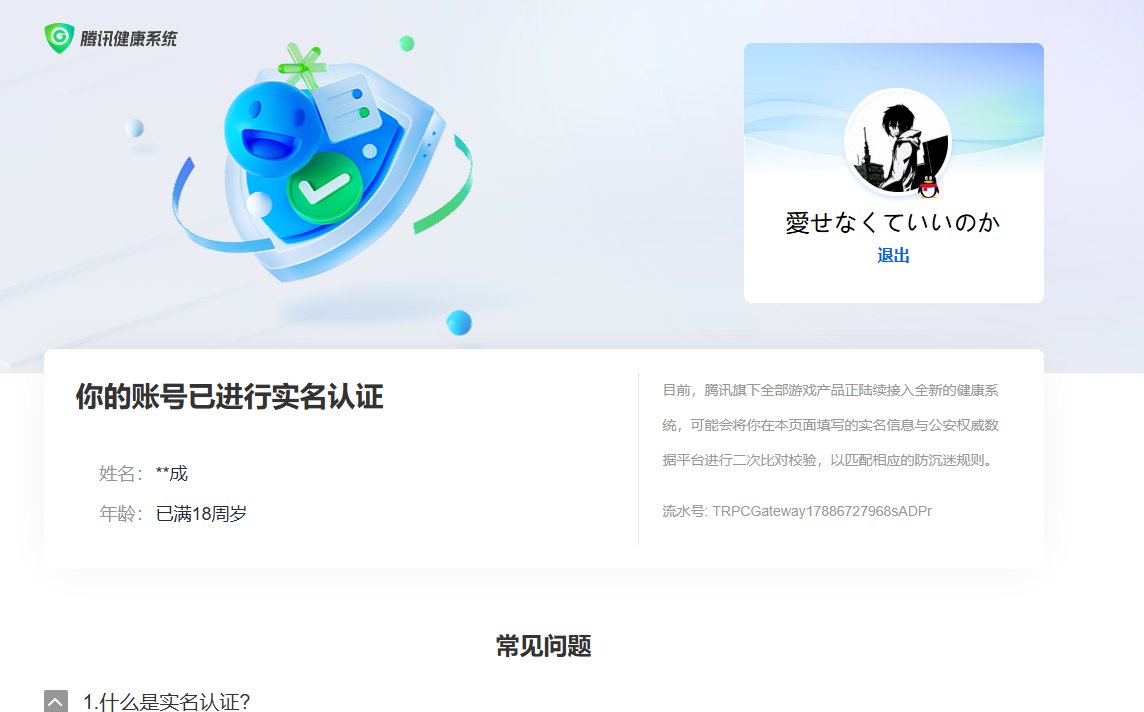Click the question 1.什么是实名认证?
The image size is (1144, 712).
(167, 702)
